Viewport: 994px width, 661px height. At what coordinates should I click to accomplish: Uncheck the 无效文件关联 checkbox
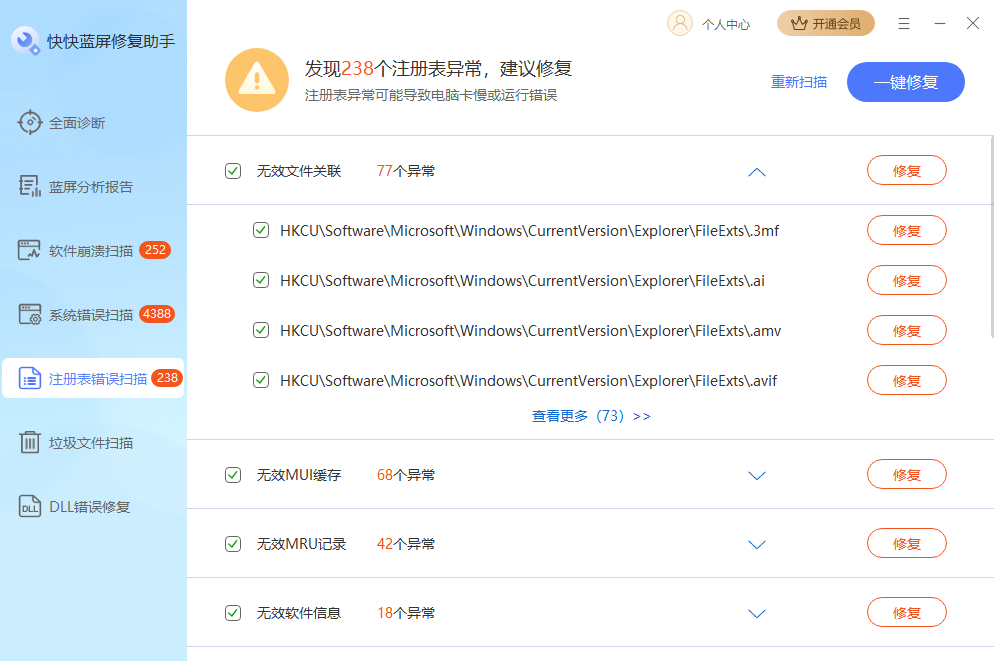pos(233,170)
